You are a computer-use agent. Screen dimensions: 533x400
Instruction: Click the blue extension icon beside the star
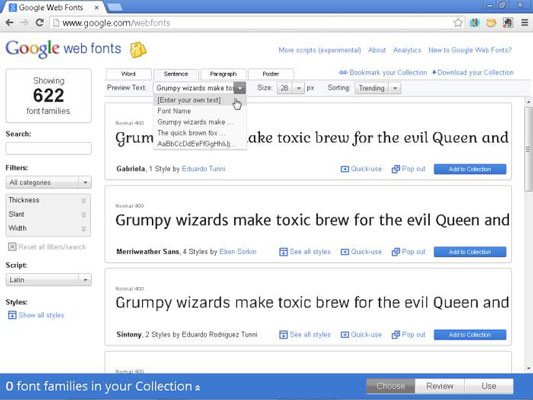tap(475, 23)
